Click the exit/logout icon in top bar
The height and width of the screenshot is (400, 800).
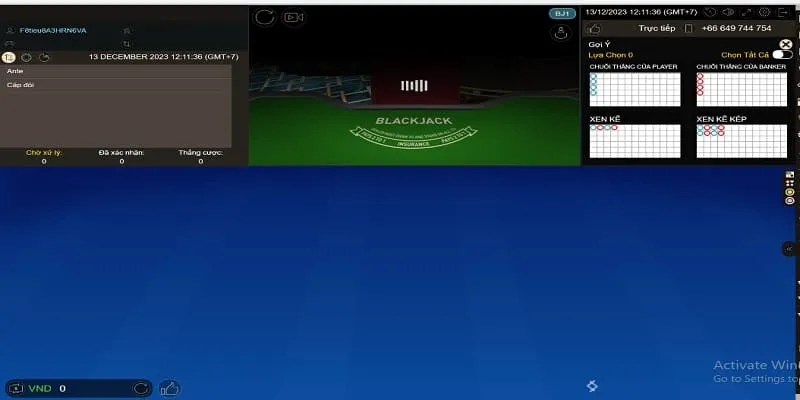pos(783,12)
